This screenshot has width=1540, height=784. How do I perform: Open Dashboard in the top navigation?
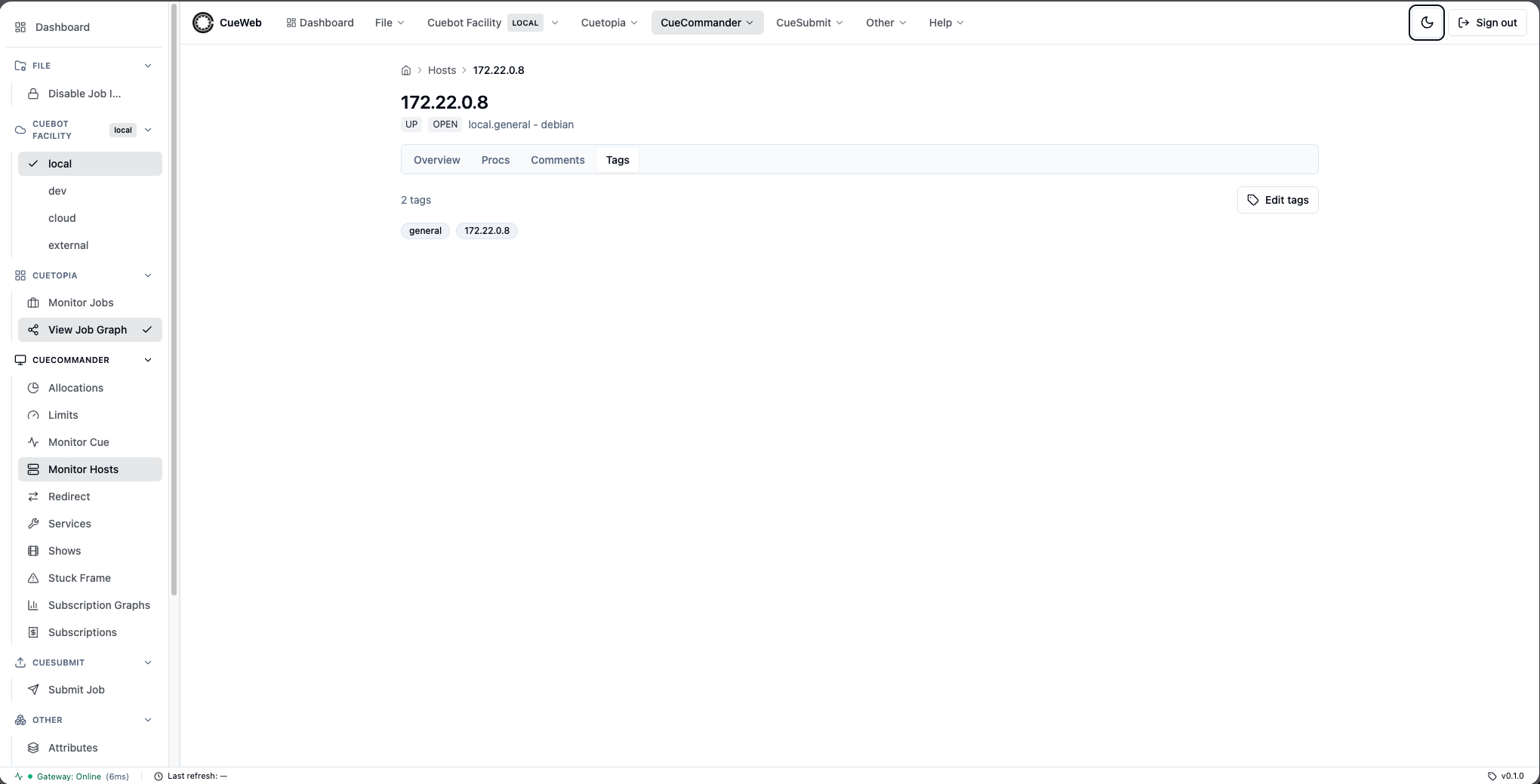click(x=320, y=23)
